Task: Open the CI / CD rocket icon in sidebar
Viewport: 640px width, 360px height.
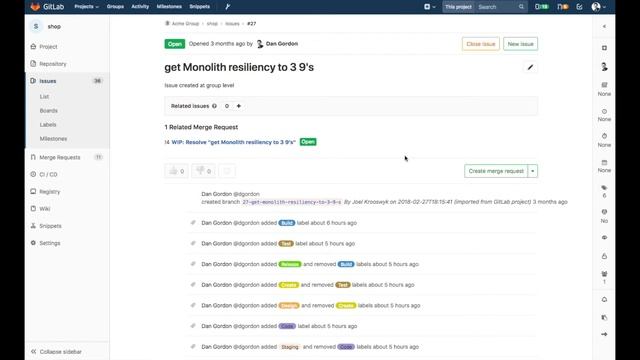Action: [33, 174]
